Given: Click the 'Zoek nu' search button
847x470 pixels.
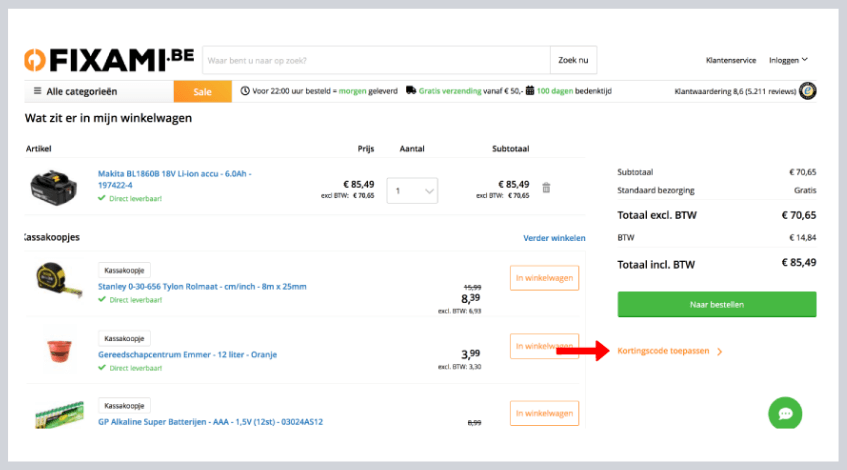Looking at the screenshot, I should (x=573, y=60).
